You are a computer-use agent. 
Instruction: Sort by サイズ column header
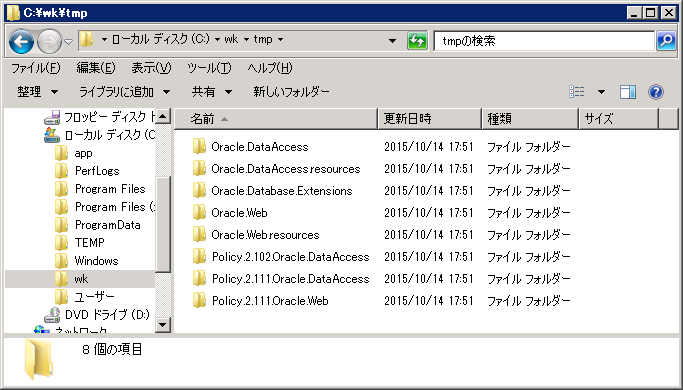[619, 119]
